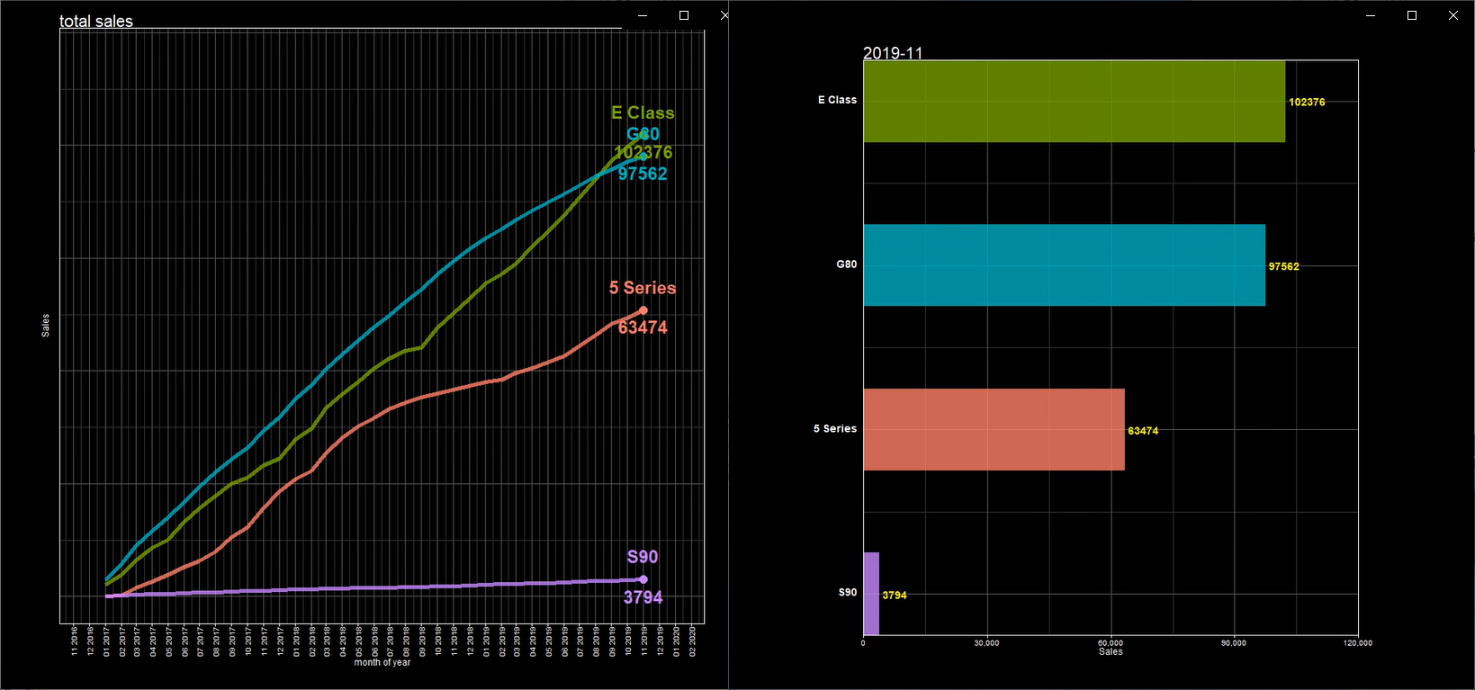Click the 120,000 tick on bar chart axis
This screenshot has width=1475, height=690.
tap(1358, 643)
